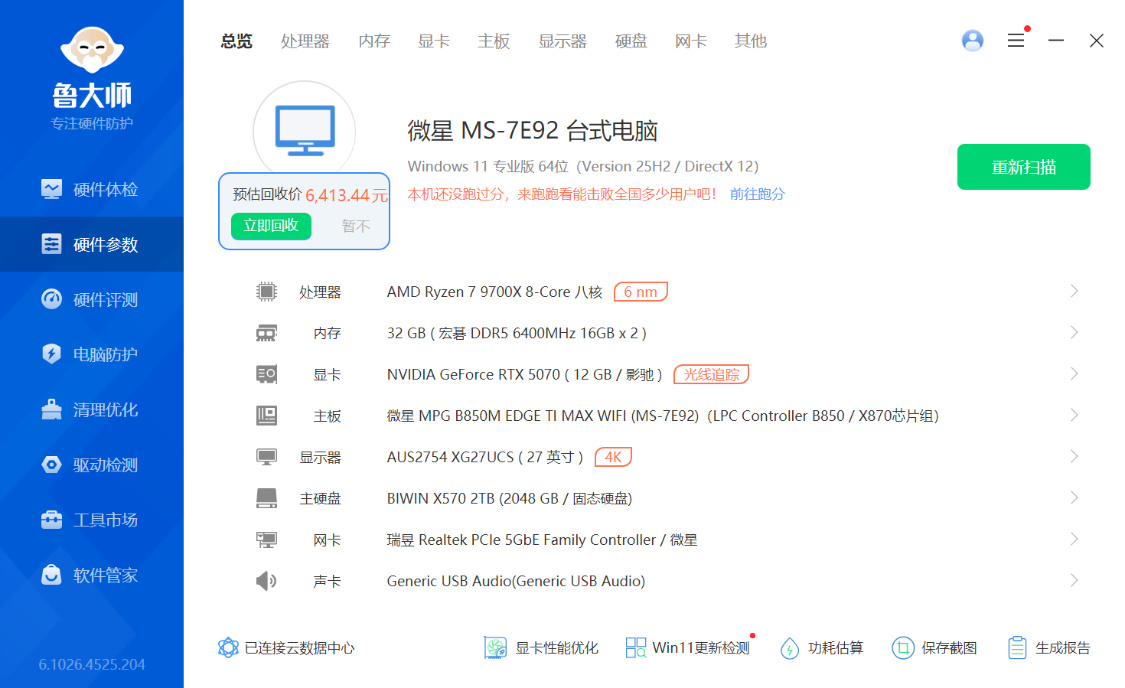Open the hamburger main menu
Screen dimensions: 1125x688
coord(1016,40)
